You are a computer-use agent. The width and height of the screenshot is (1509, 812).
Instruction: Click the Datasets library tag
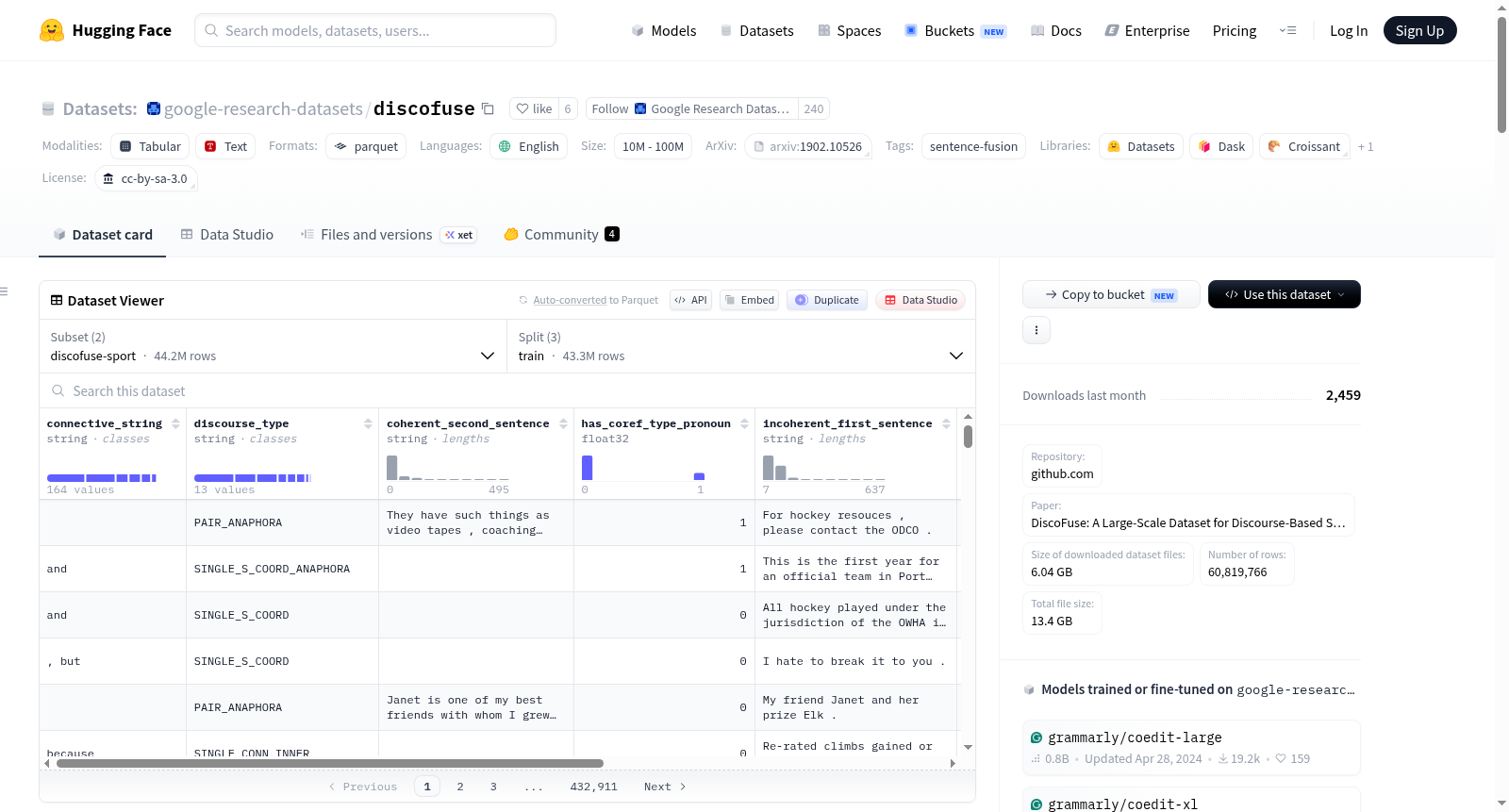click(x=1141, y=146)
